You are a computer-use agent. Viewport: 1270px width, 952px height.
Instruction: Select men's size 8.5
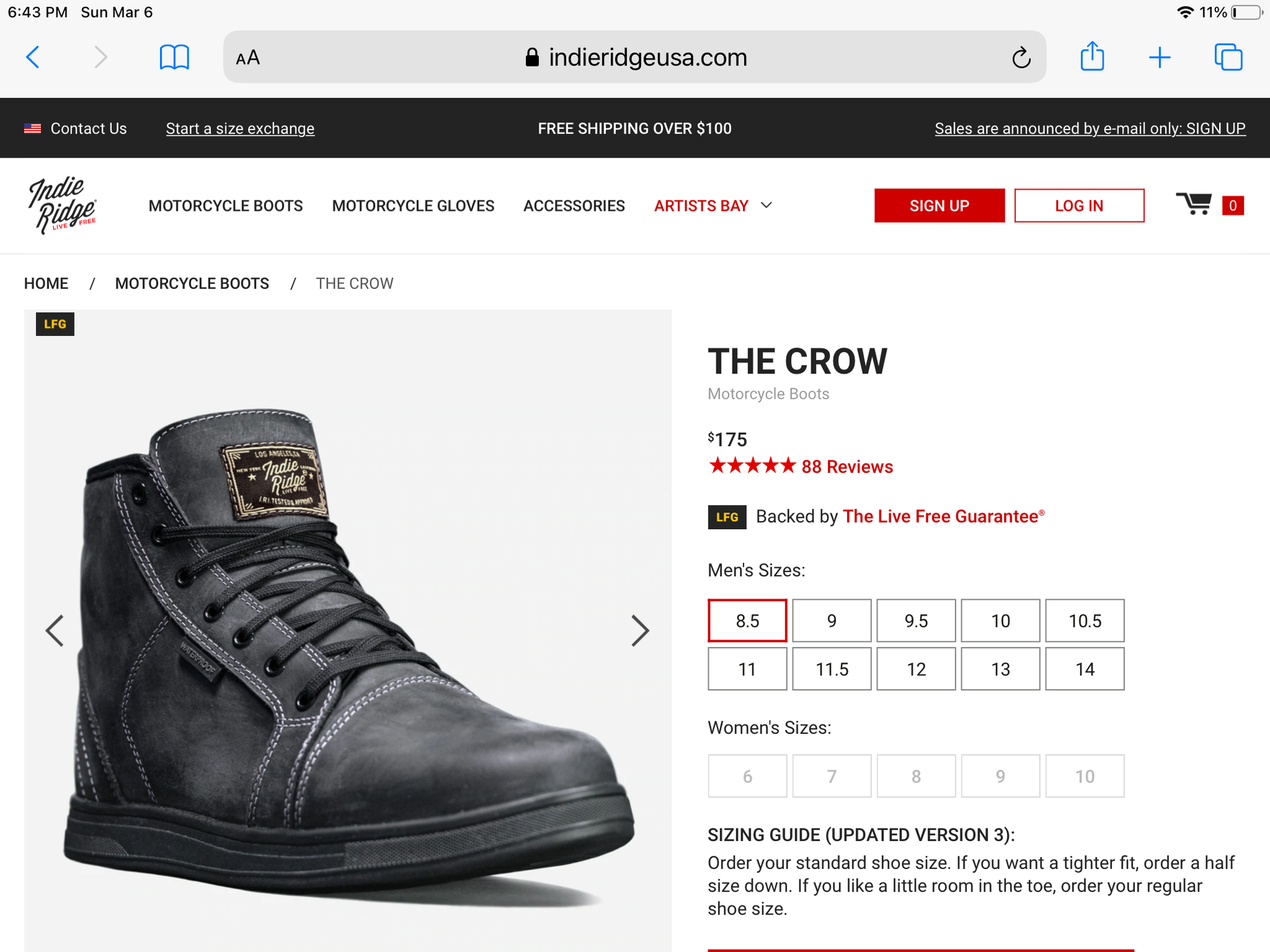point(747,621)
